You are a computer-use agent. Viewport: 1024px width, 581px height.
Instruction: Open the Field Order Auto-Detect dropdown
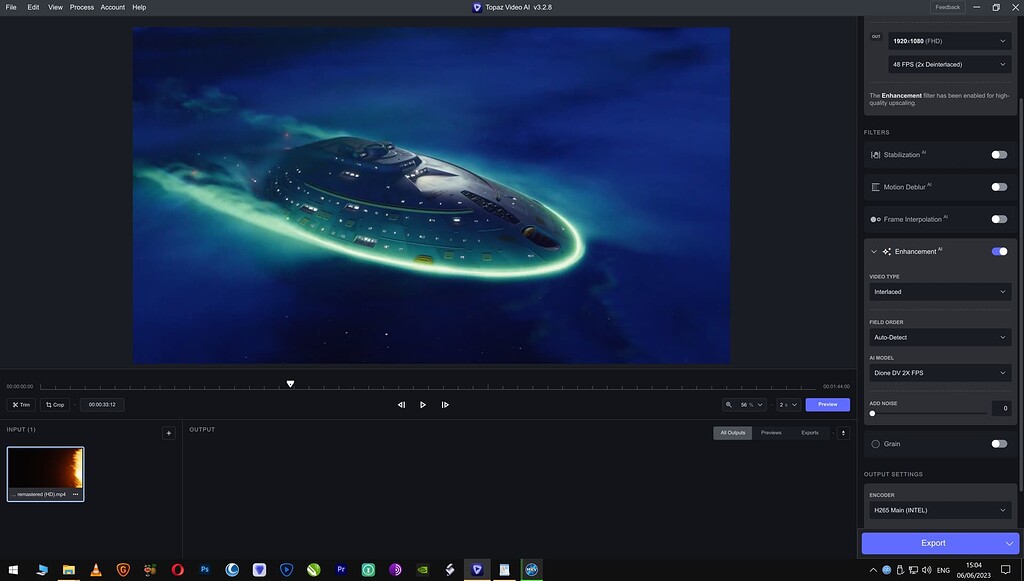(940, 338)
